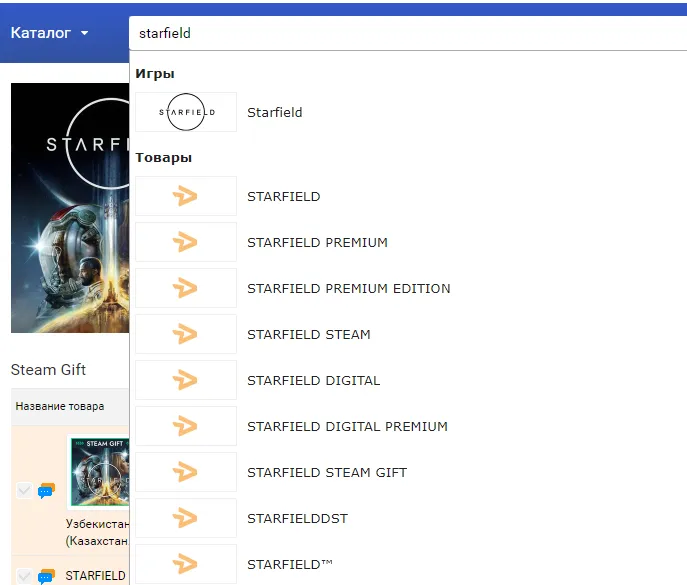This screenshot has width=687, height=585.
Task: Click the arrow icon beside STARFIELD STEAM
Action: coord(186,334)
